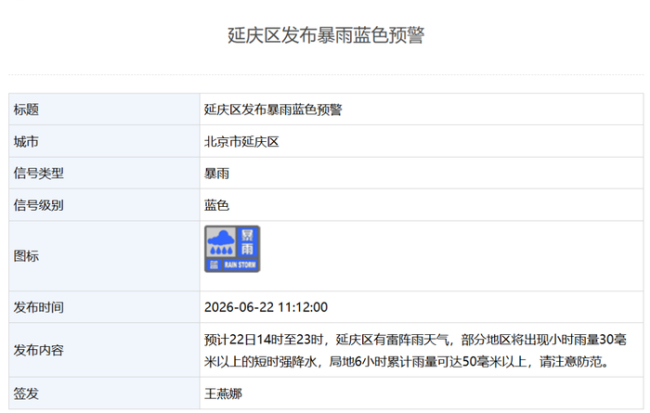Viewport: 650px width, 413px height.
Task: Click the 城市 row label
Action: (26, 142)
